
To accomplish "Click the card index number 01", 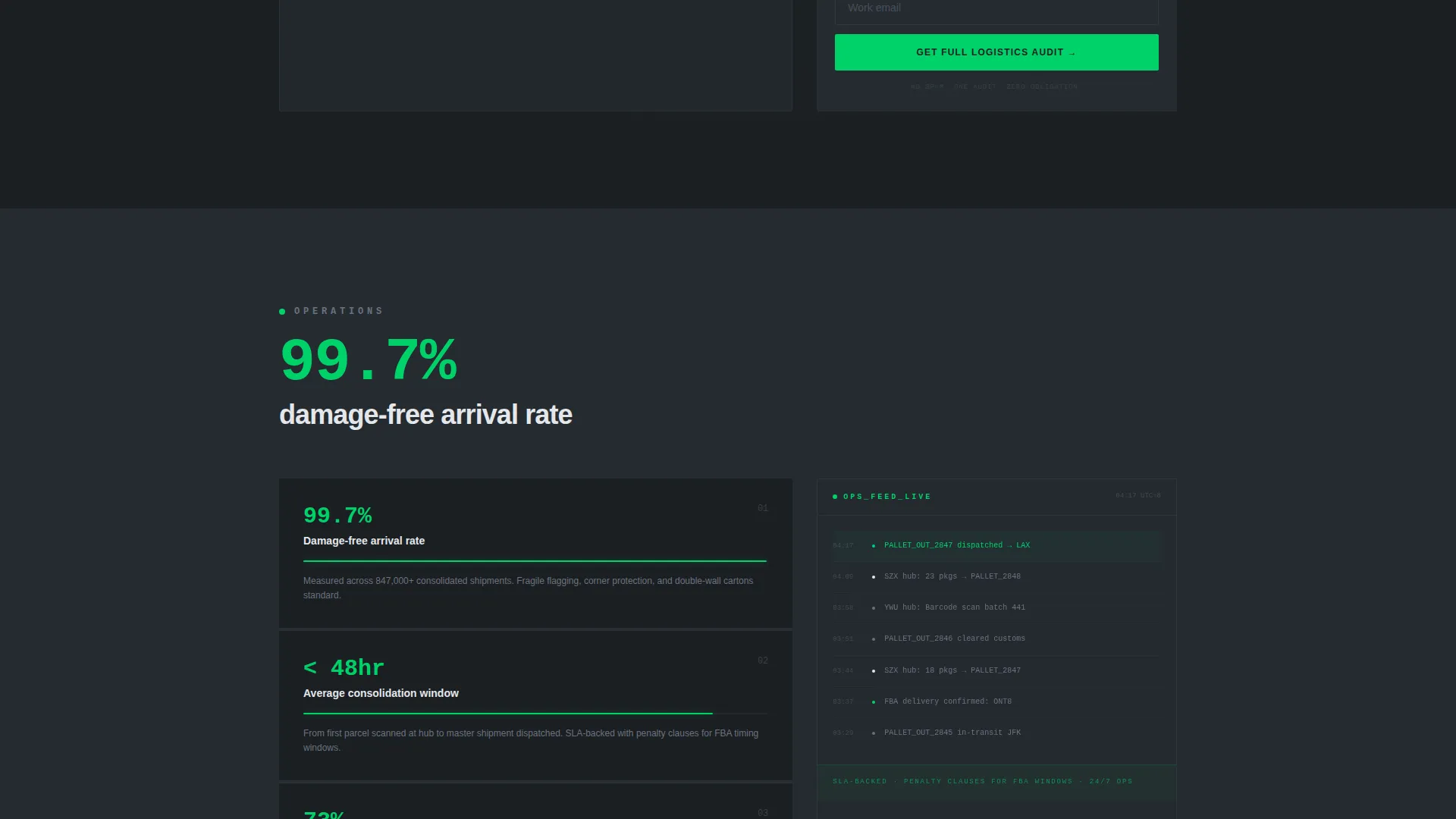I will click(x=763, y=509).
